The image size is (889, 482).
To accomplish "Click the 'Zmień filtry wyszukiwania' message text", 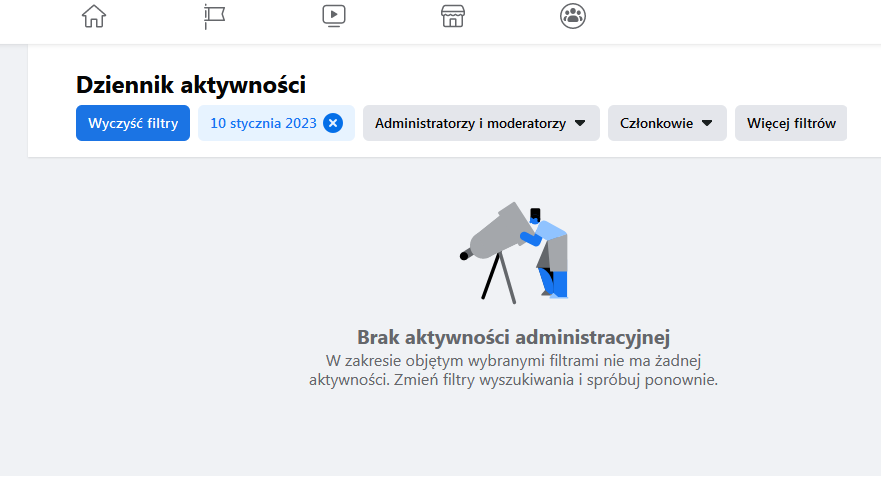I will click(x=485, y=380).
